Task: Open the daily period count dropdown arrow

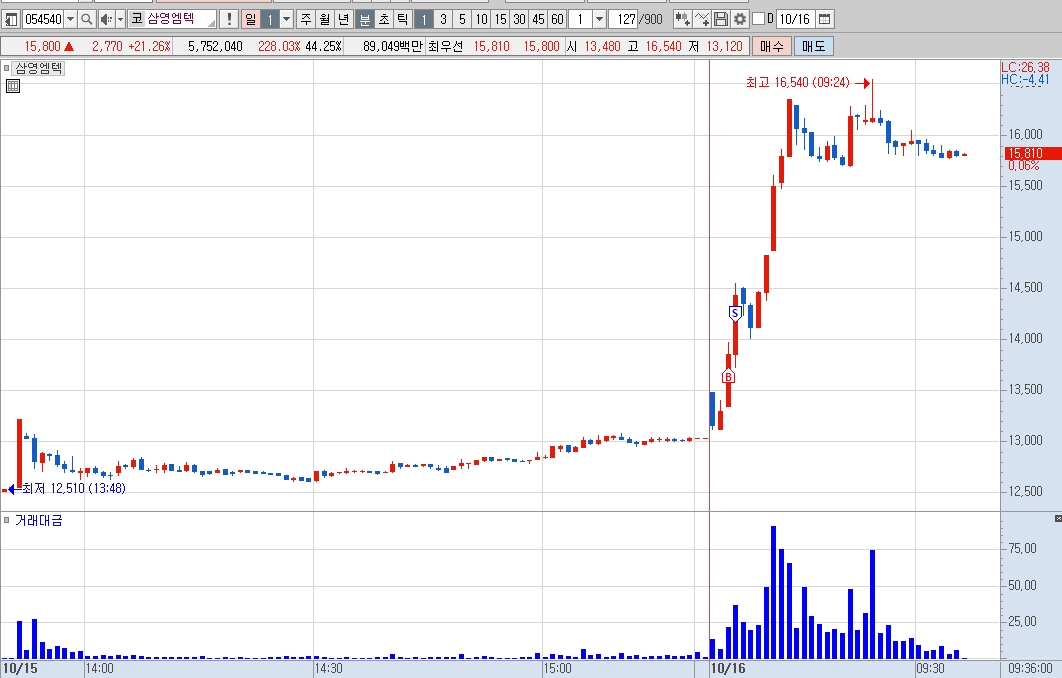Action: [x=286, y=19]
